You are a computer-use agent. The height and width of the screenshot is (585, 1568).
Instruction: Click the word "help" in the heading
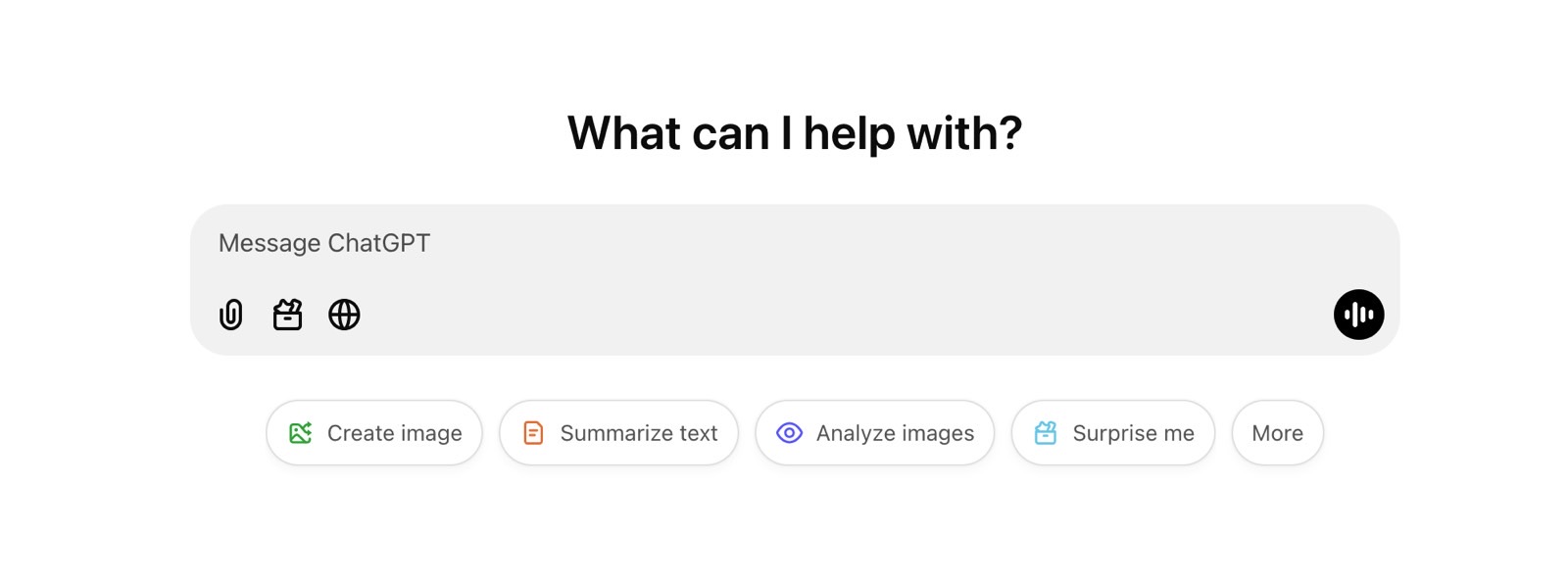(x=849, y=134)
